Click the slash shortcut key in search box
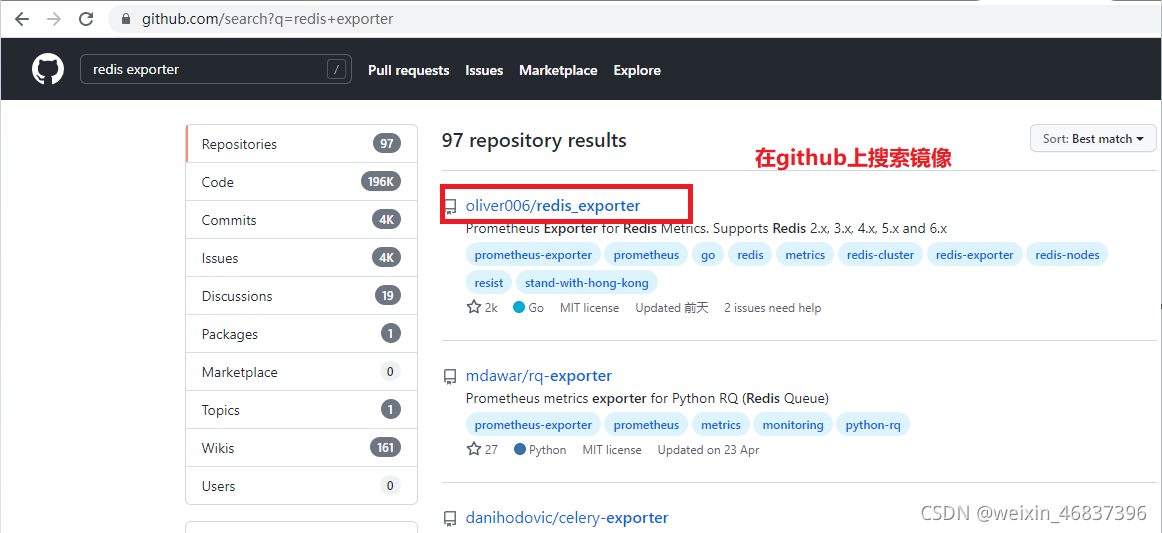This screenshot has height=533, width=1162. coord(336,70)
